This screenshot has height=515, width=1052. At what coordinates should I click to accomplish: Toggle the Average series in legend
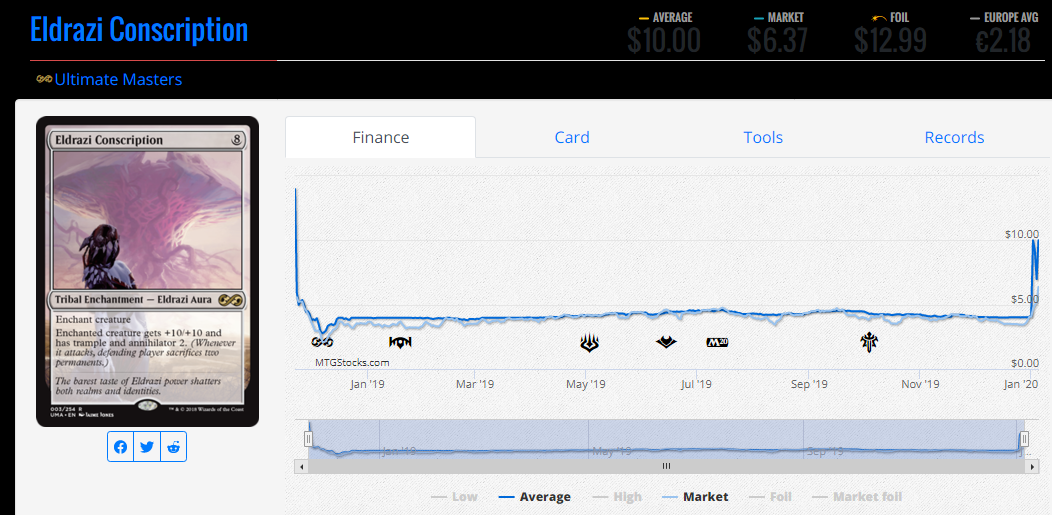click(535, 497)
